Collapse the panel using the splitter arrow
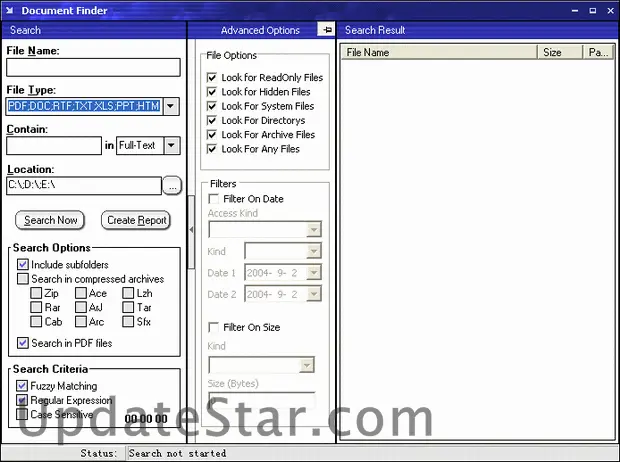The image size is (620, 462). point(191,230)
